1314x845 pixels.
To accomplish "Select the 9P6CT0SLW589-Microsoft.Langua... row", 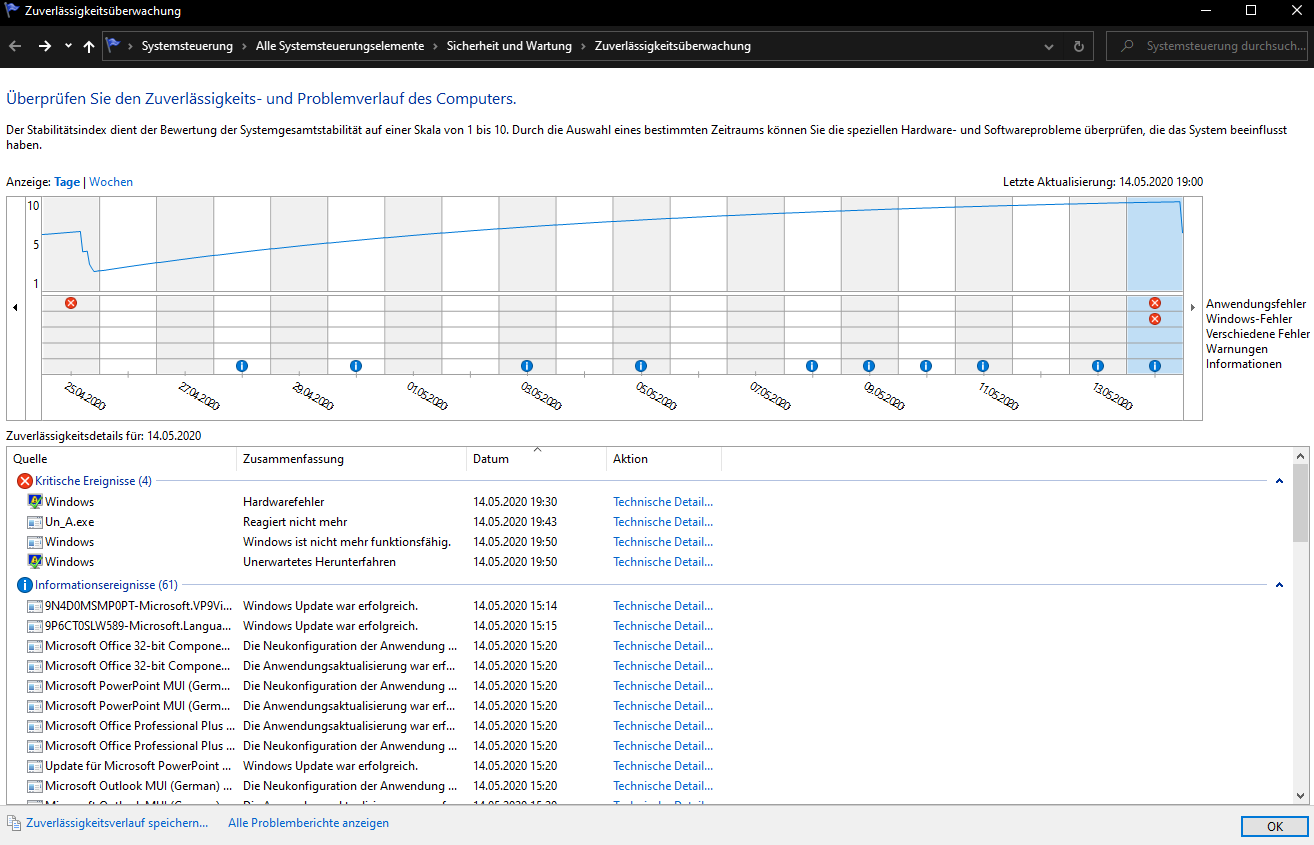I will [650, 626].
